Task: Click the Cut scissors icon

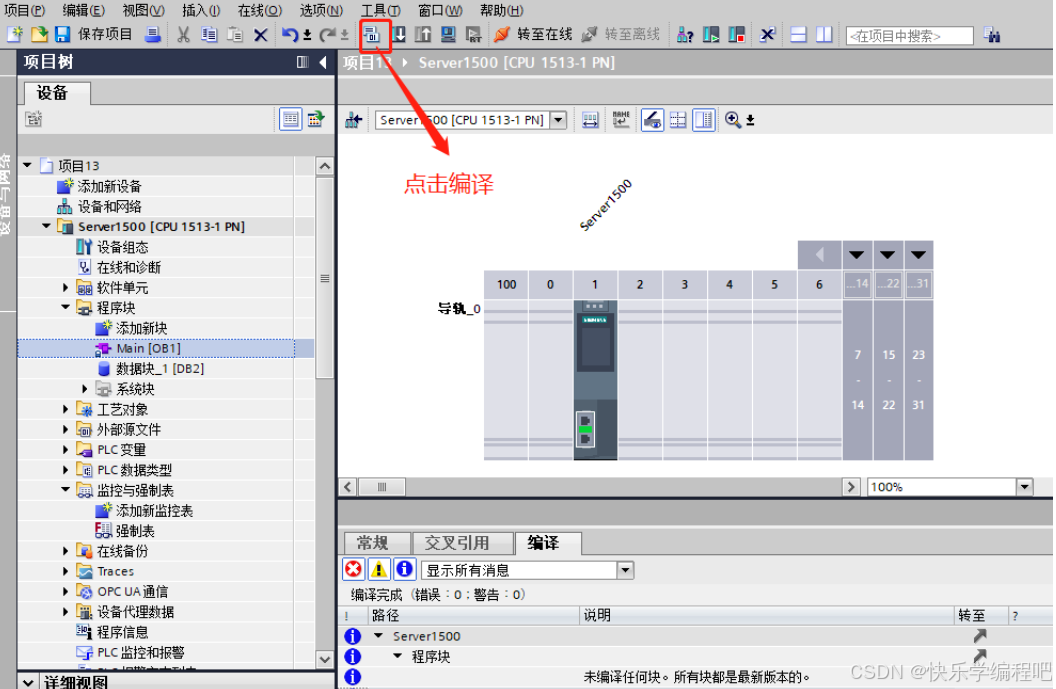Action: pyautogui.click(x=183, y=34)
